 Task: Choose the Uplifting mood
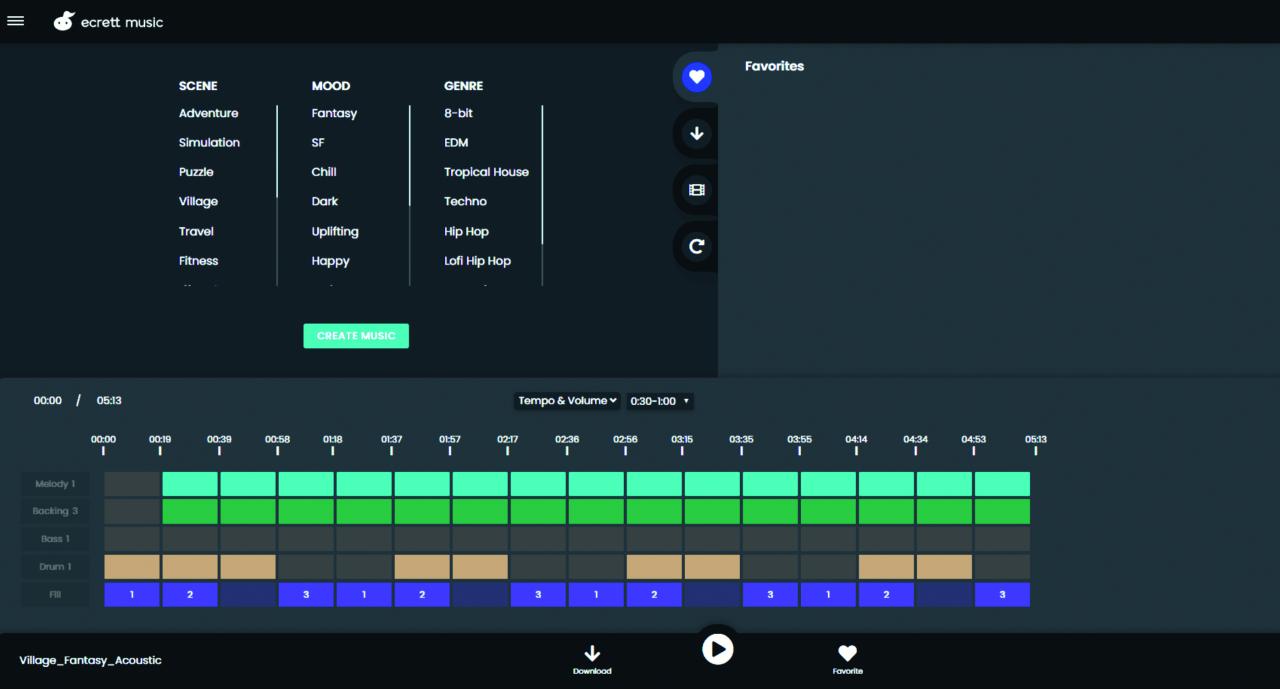tap(335, 231)
